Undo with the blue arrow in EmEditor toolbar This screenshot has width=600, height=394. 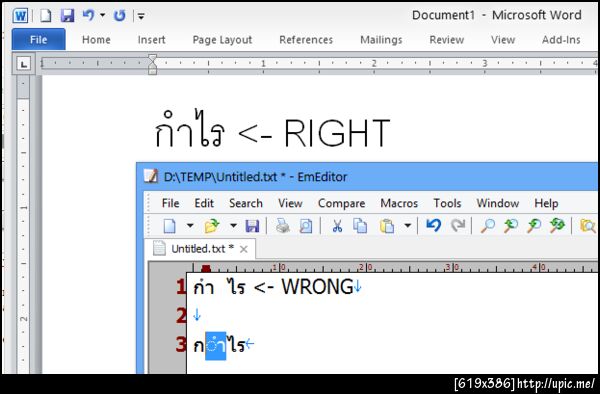pos(434,226)
